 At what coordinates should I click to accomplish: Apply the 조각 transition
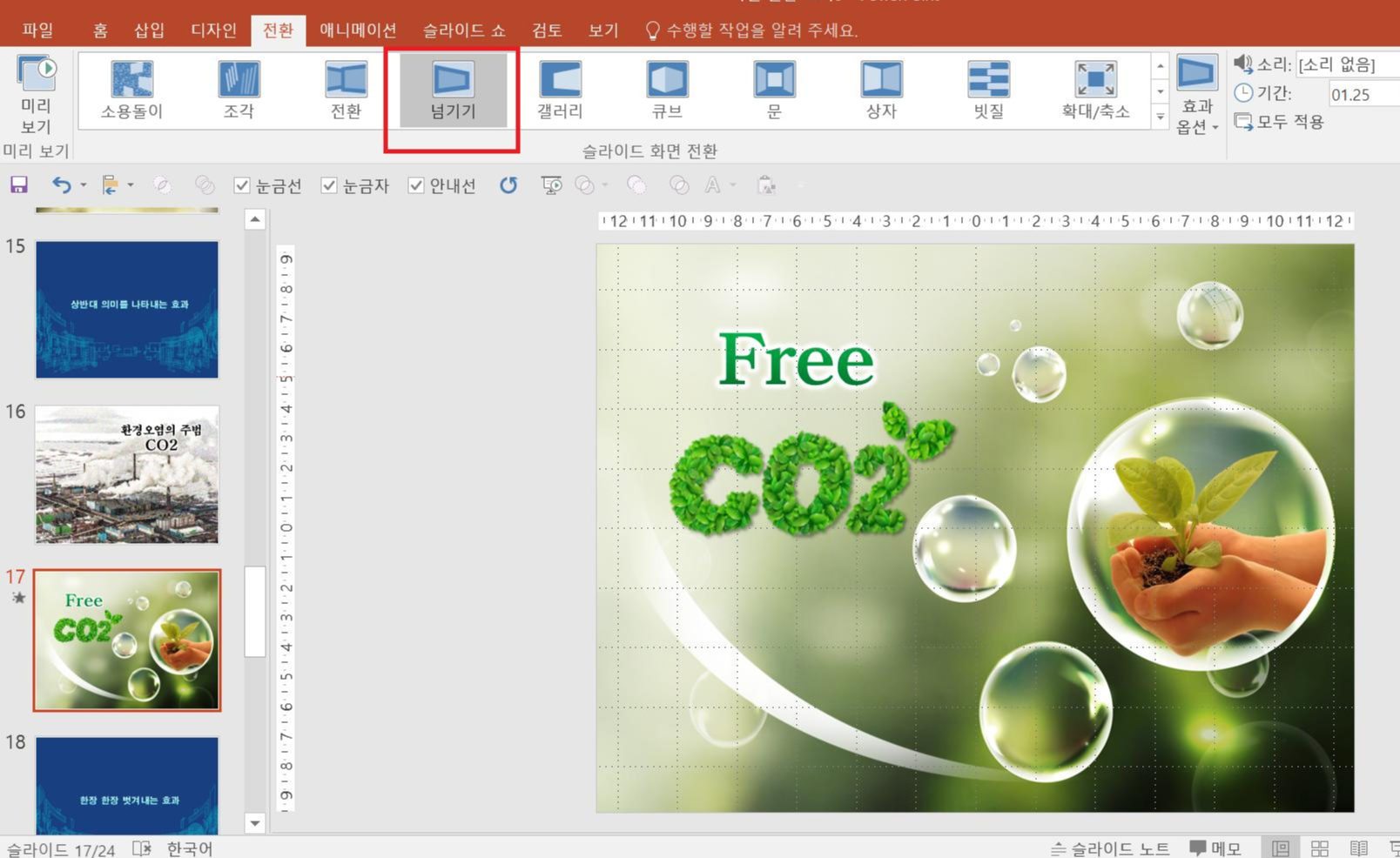click(239, 90)
